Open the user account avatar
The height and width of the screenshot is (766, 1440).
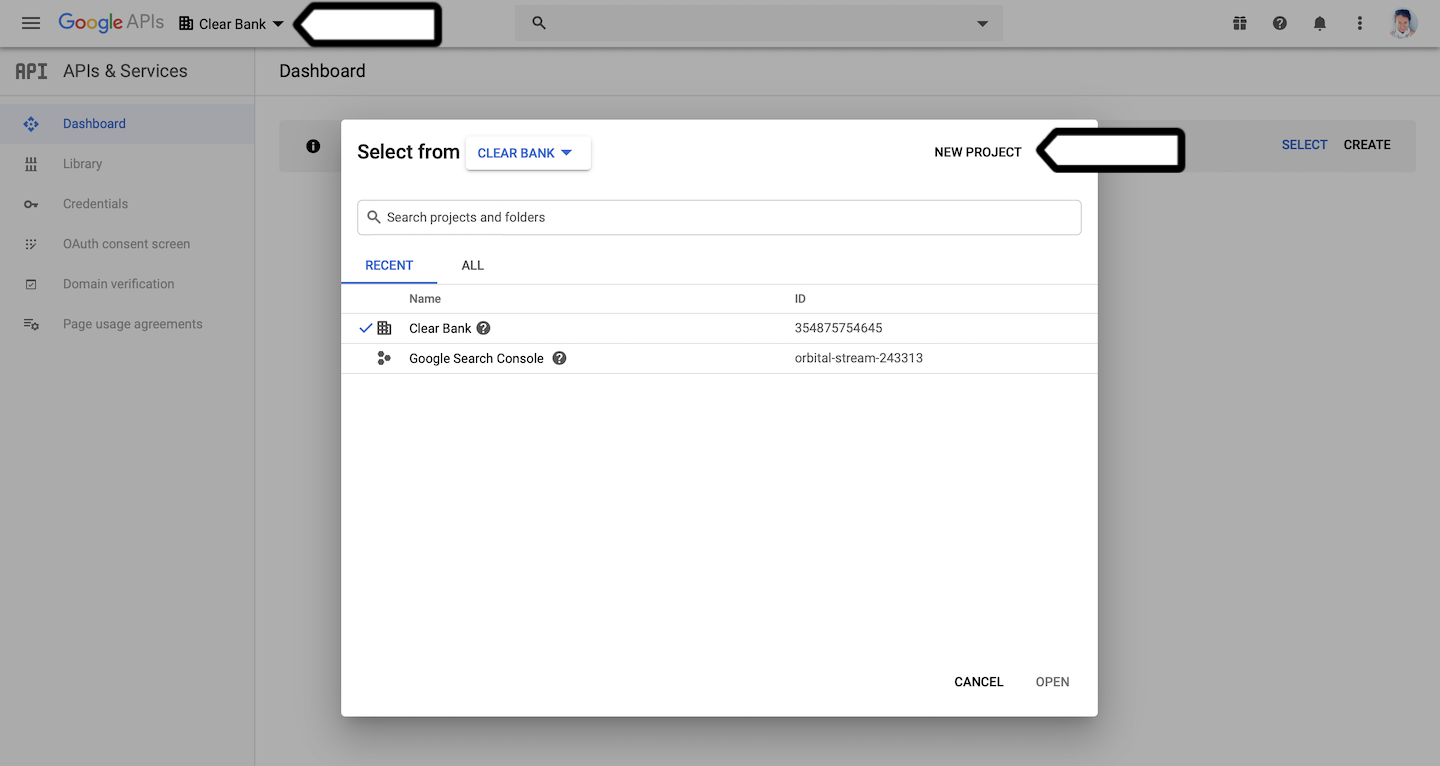1403,23
